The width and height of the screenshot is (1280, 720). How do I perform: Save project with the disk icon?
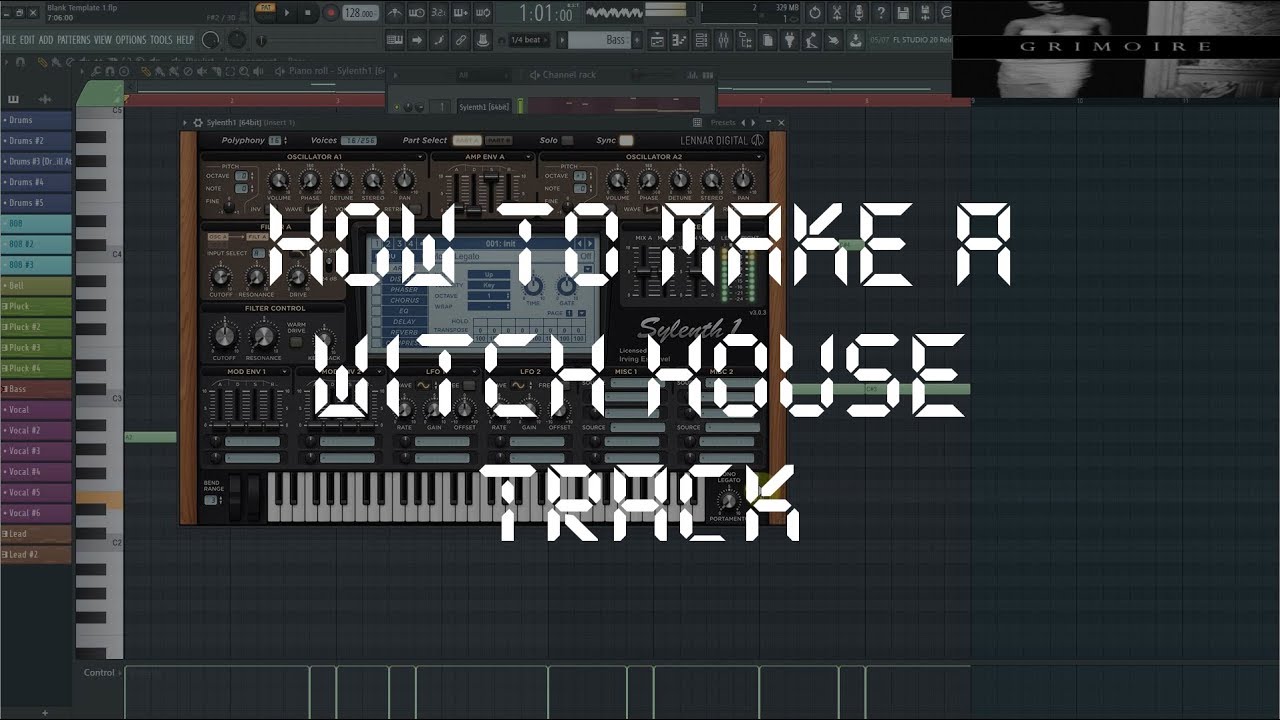click(x=903, y=12)
